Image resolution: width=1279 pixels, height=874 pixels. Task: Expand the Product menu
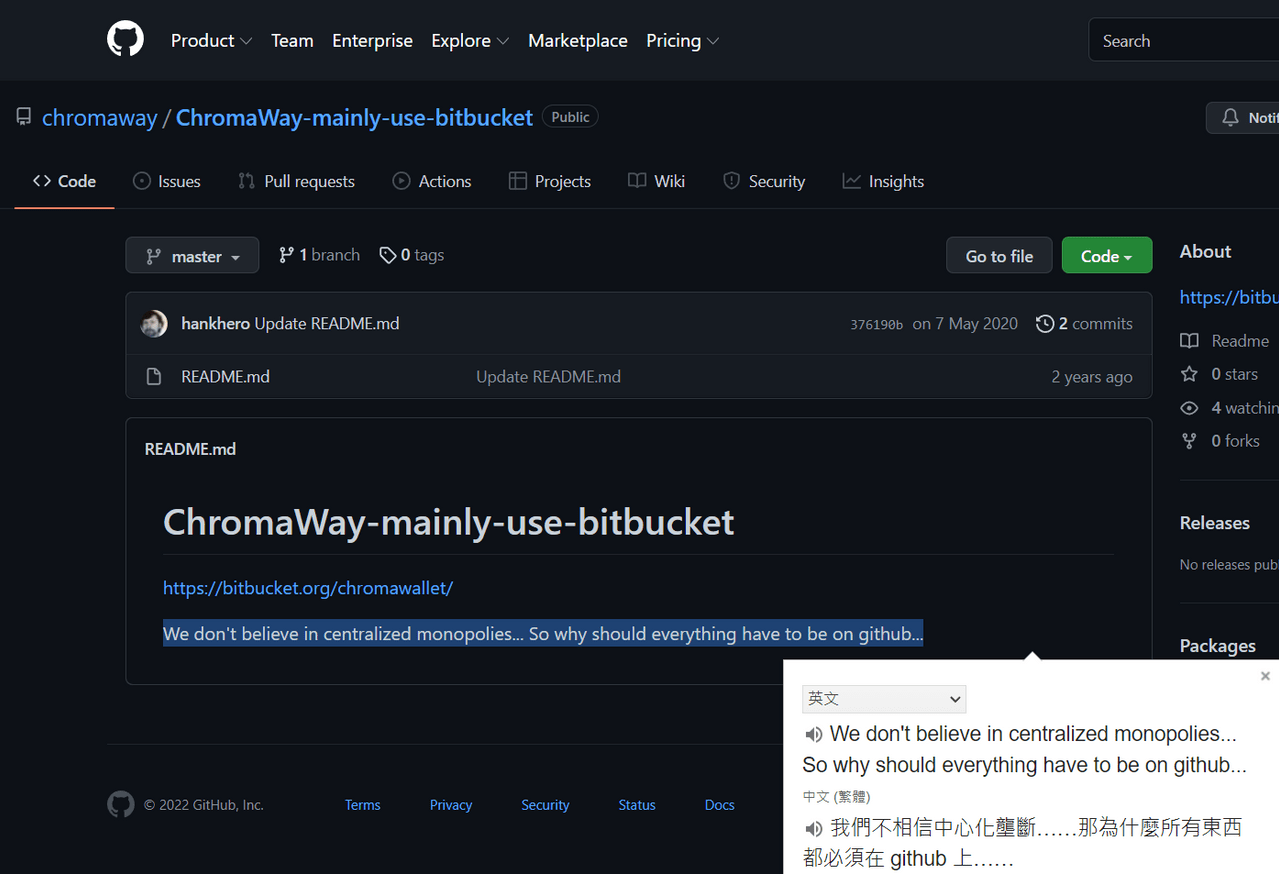[x=211, y=40]
